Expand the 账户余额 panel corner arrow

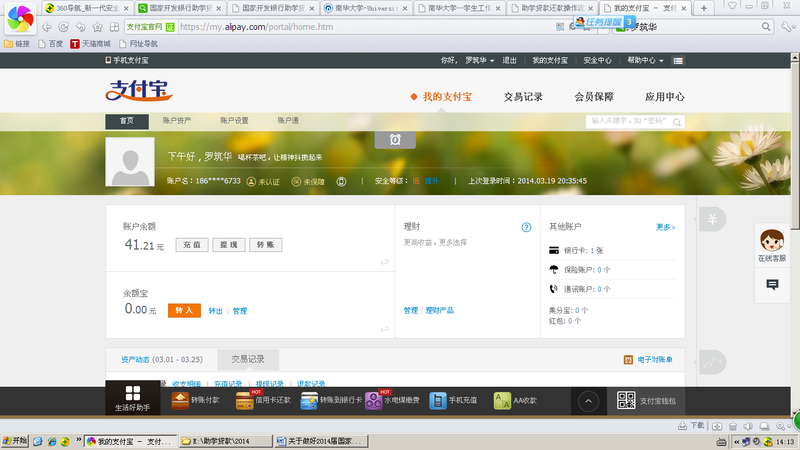click(x=385, y=262)
